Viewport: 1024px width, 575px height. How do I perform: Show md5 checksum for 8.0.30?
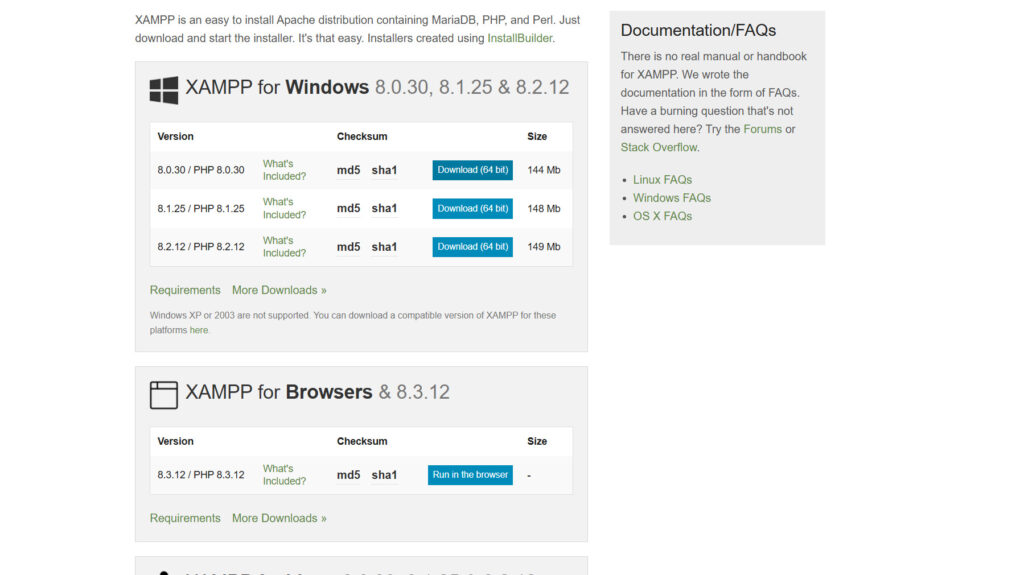click(x=349, y=170)
